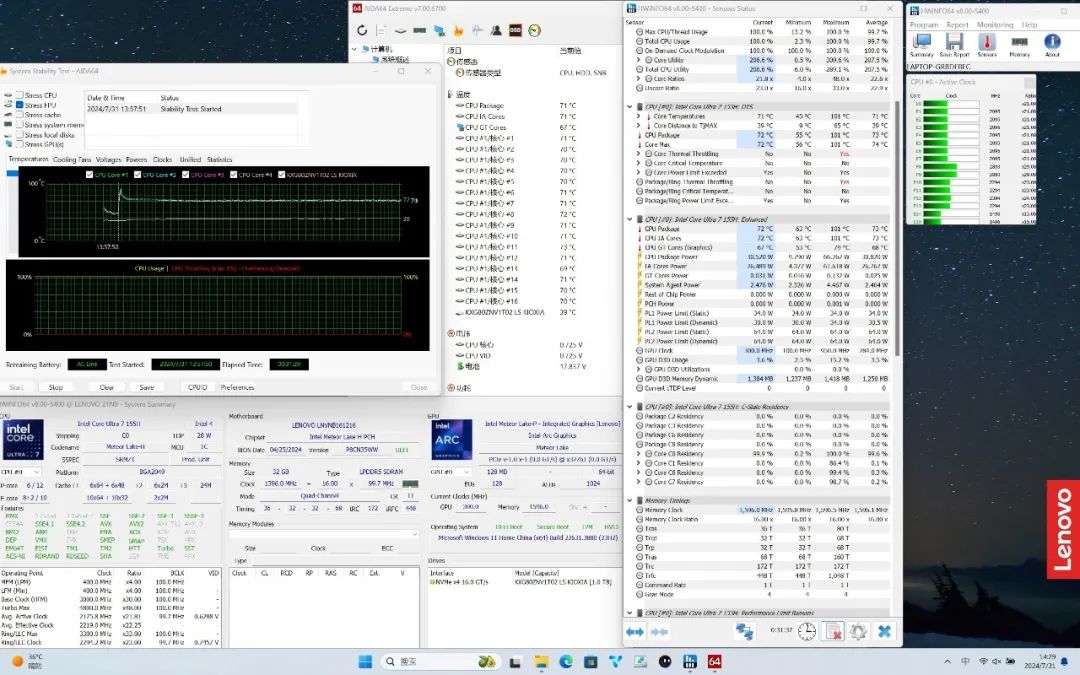Open the HWiNFO Summary icon

(921, 43)
